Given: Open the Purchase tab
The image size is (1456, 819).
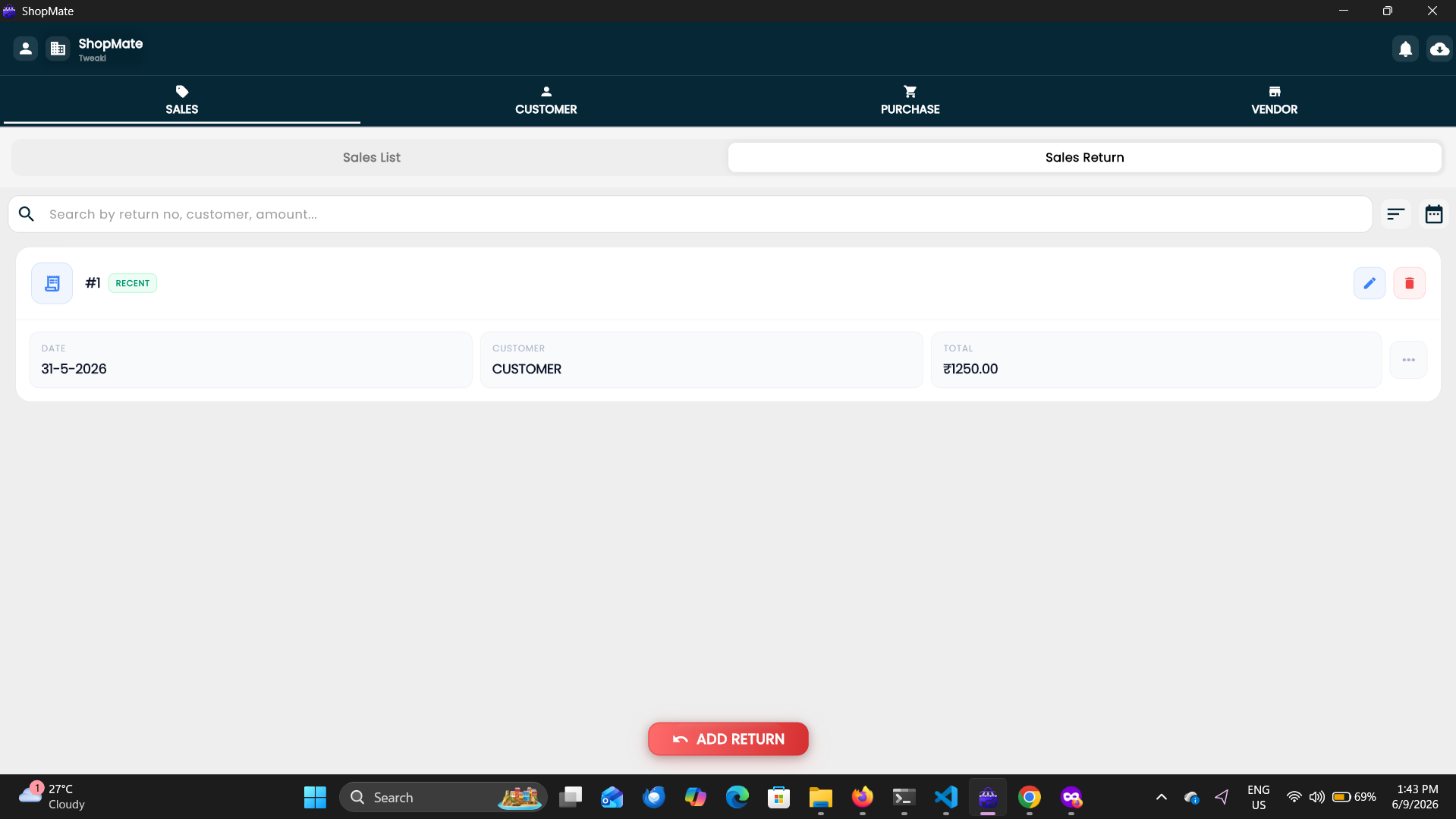Looking at the screenshot, I should tap(910, 100).
